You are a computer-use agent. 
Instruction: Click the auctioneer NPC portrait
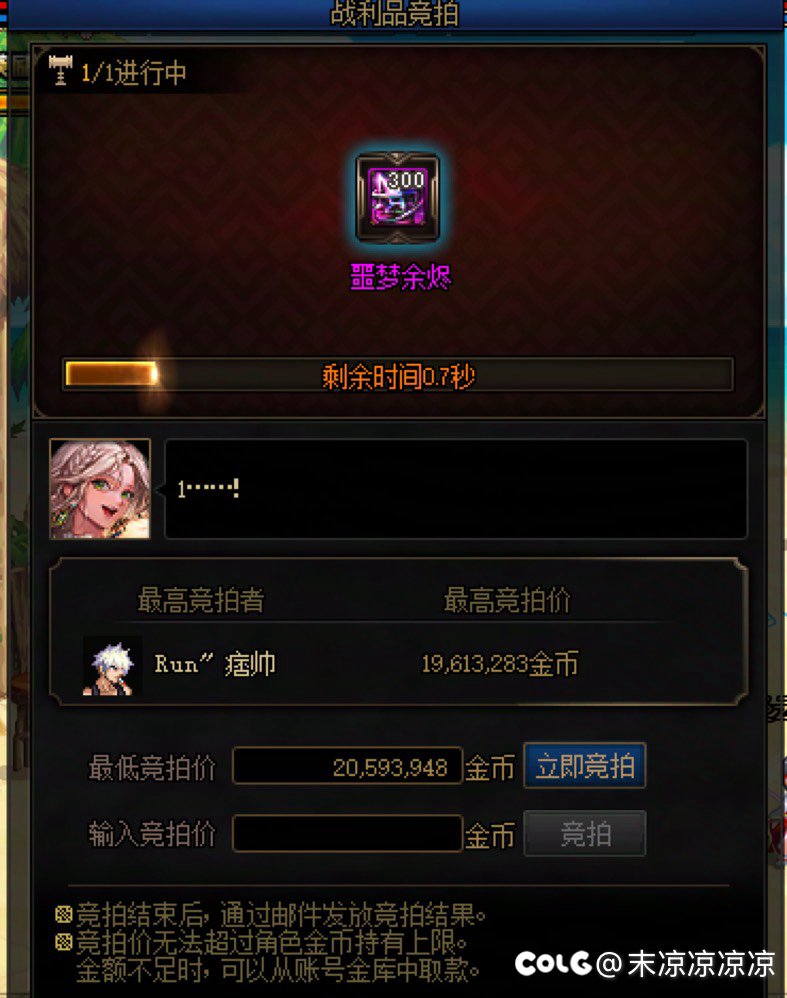(100, 489)
